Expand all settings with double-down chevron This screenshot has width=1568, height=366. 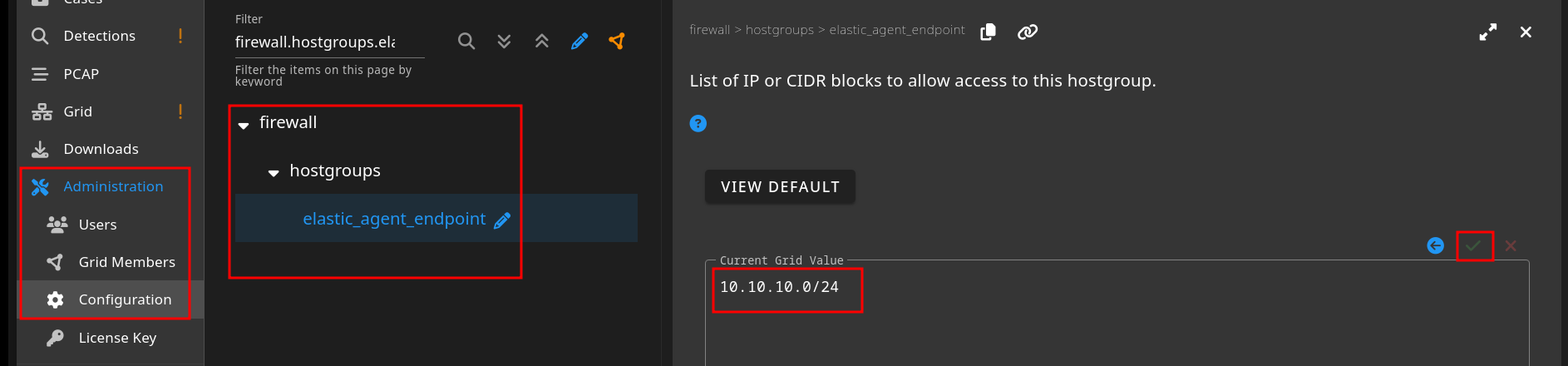504,41
